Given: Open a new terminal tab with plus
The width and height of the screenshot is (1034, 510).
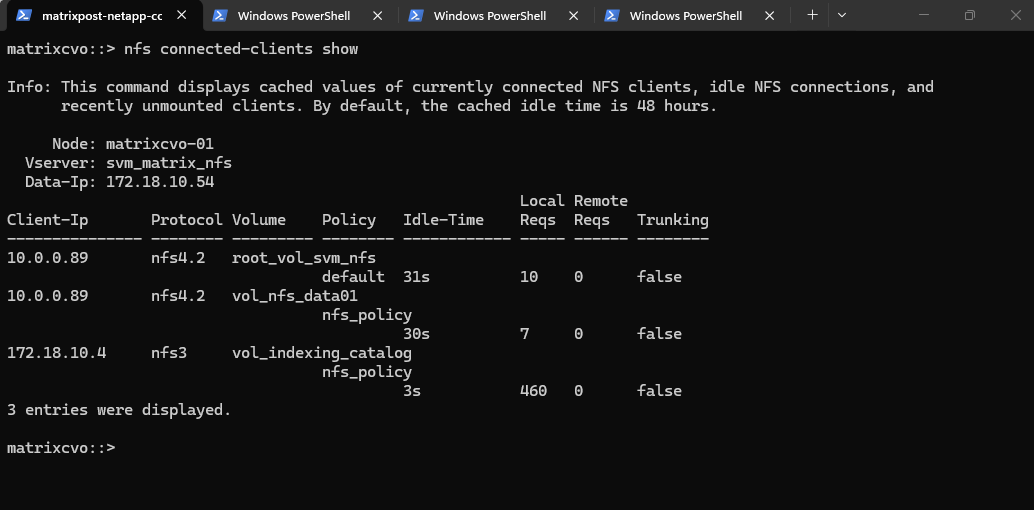Looking at the screenshot, I should (812, 15).
